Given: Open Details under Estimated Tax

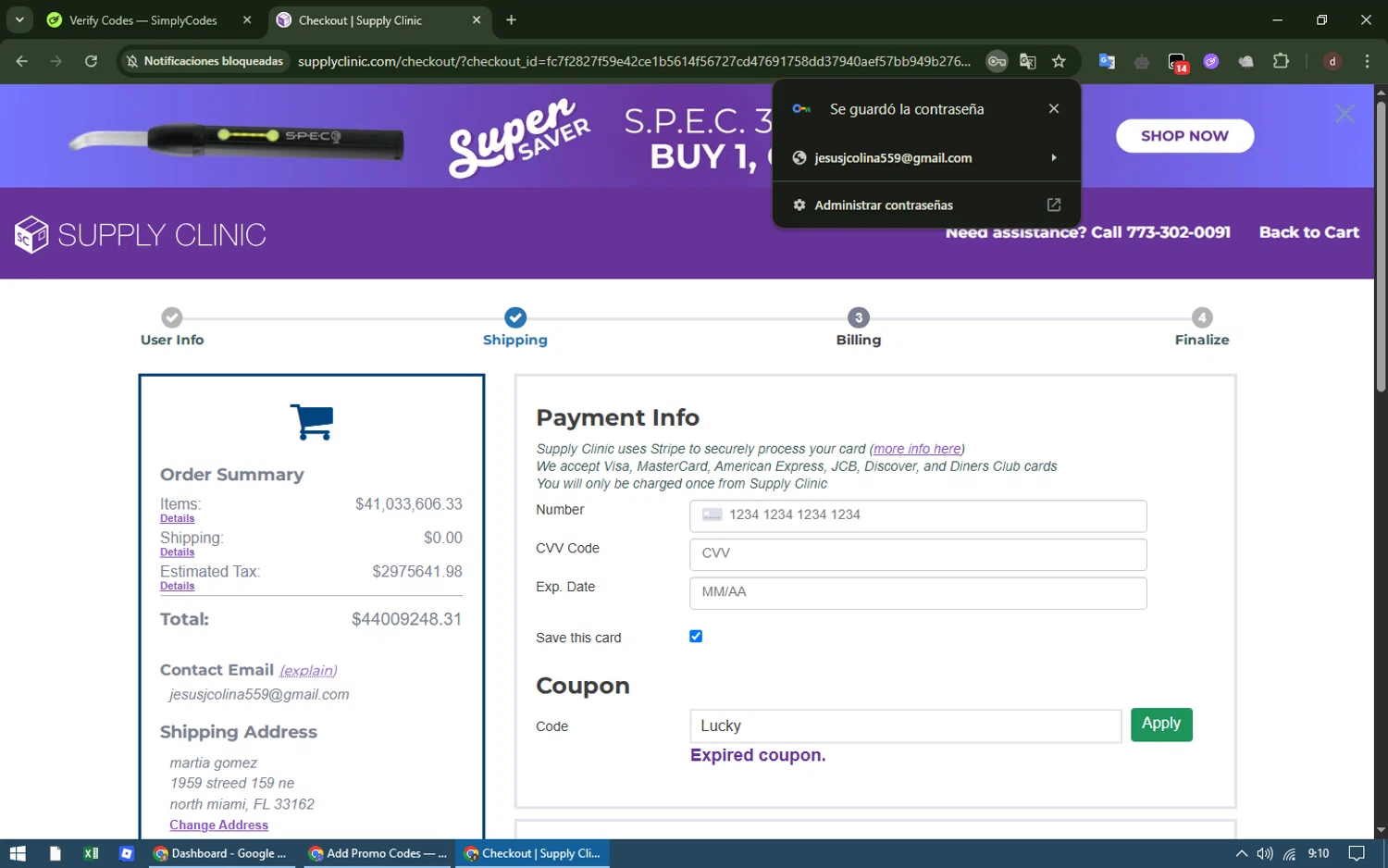Looking at the screenshot, I should (178, 586).
